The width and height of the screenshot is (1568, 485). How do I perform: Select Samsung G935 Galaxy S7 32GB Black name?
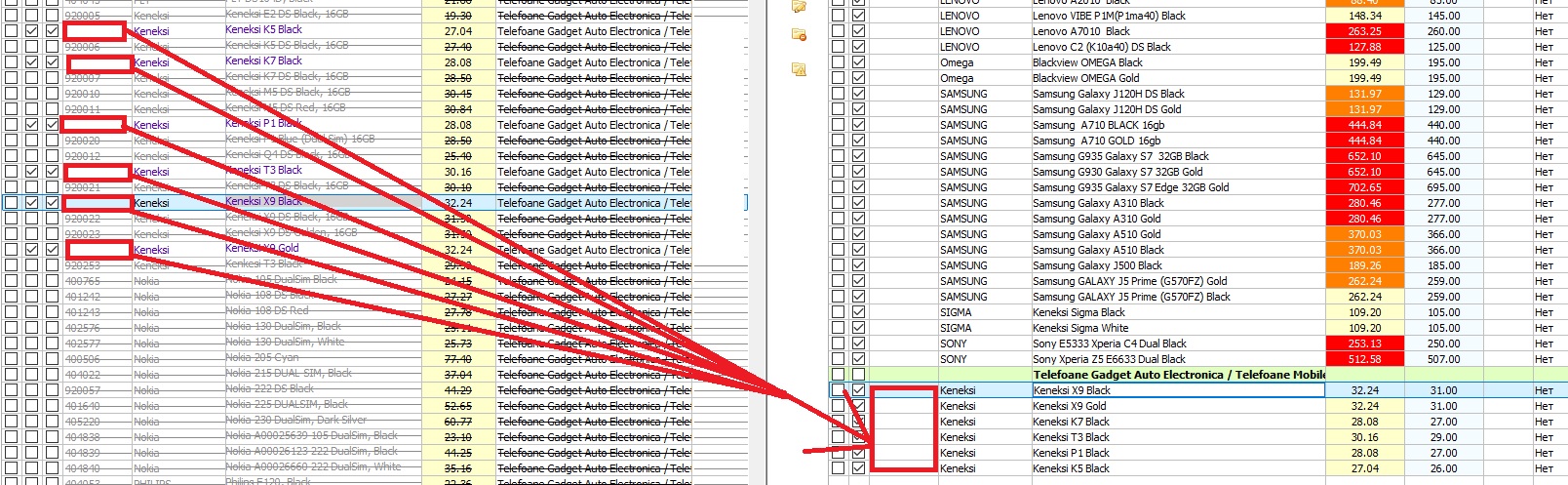click(x=1120, y=156)
